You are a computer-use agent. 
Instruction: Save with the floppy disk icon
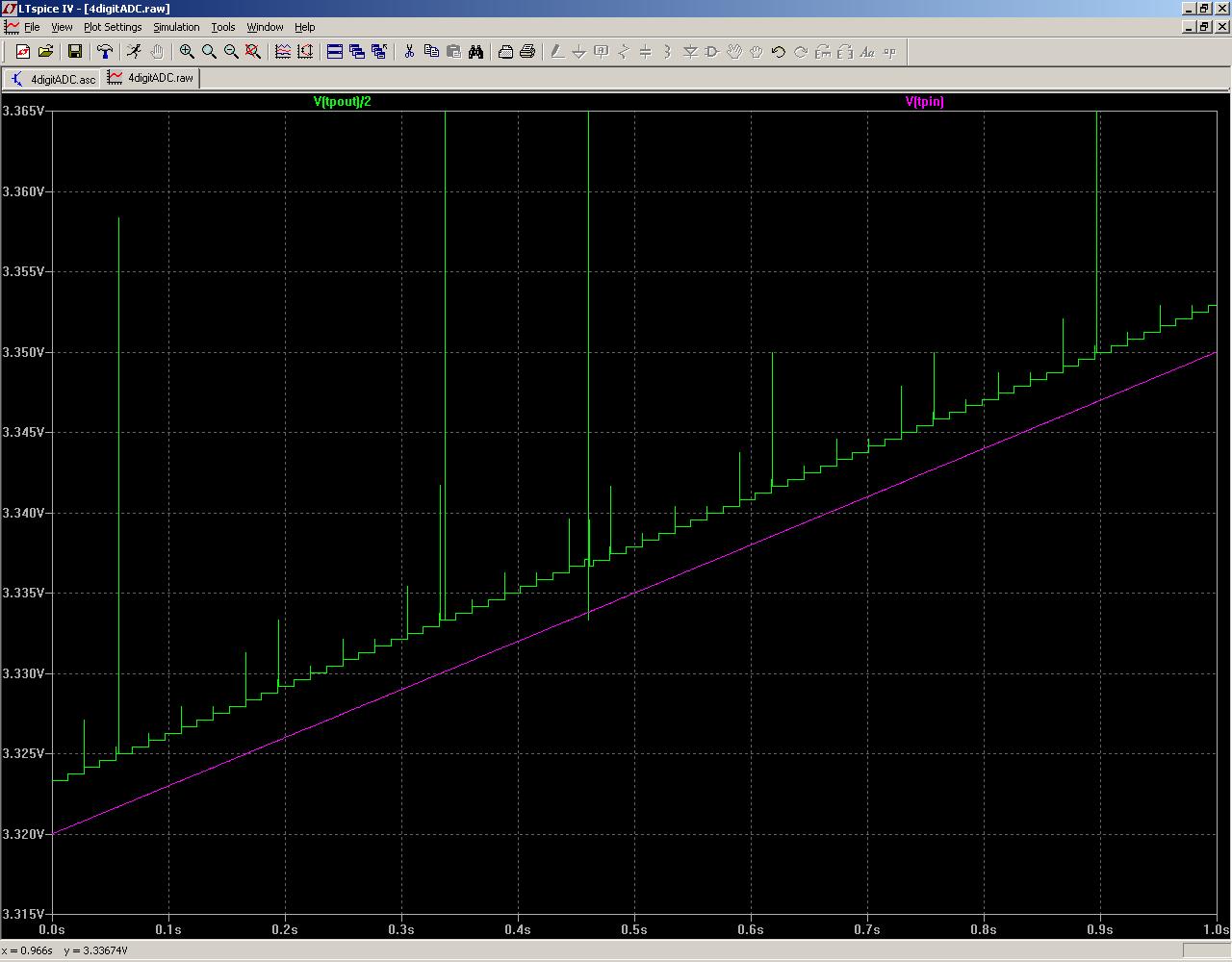click(x=75, y=52)
